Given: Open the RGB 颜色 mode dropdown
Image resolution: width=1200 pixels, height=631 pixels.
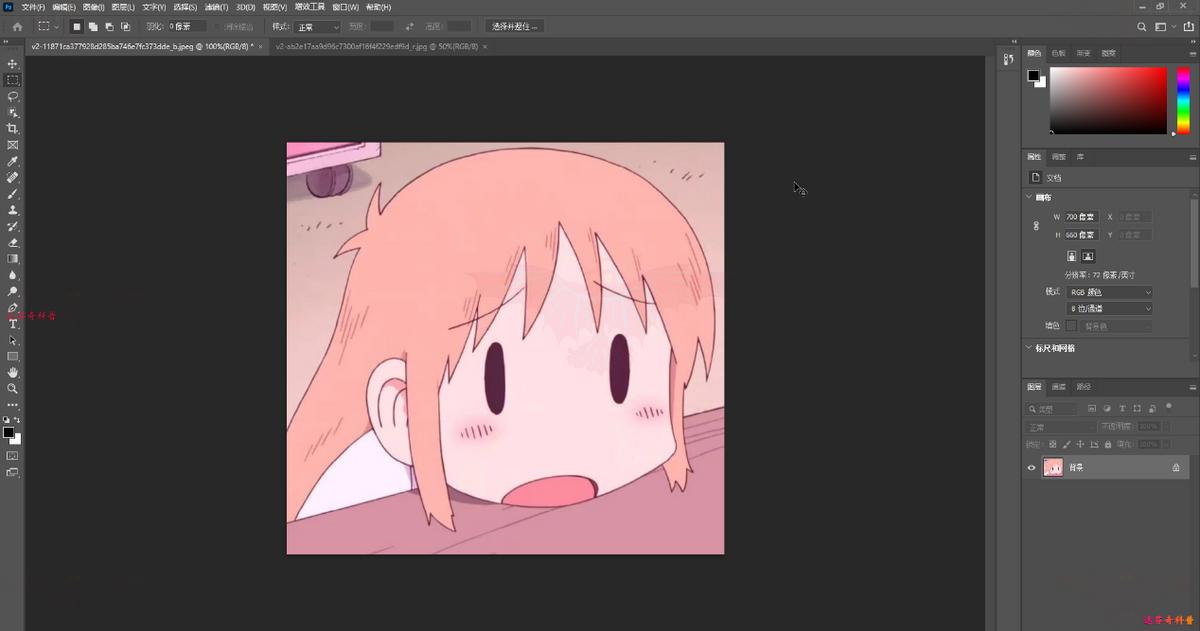Looking at the screenshot, I should (x=1108, y=292).
